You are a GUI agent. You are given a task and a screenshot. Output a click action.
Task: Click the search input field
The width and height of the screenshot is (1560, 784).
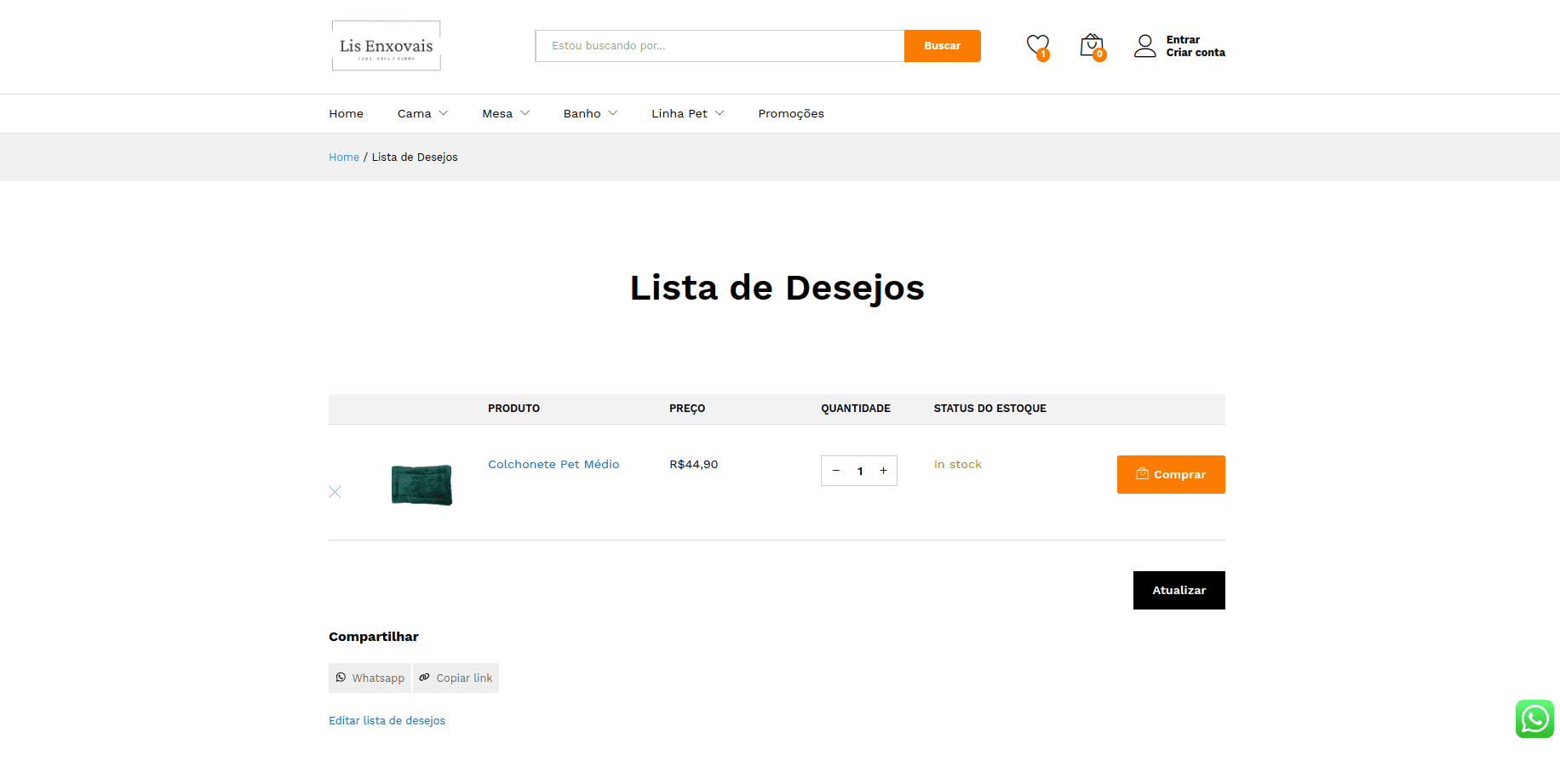click(720, 46)
